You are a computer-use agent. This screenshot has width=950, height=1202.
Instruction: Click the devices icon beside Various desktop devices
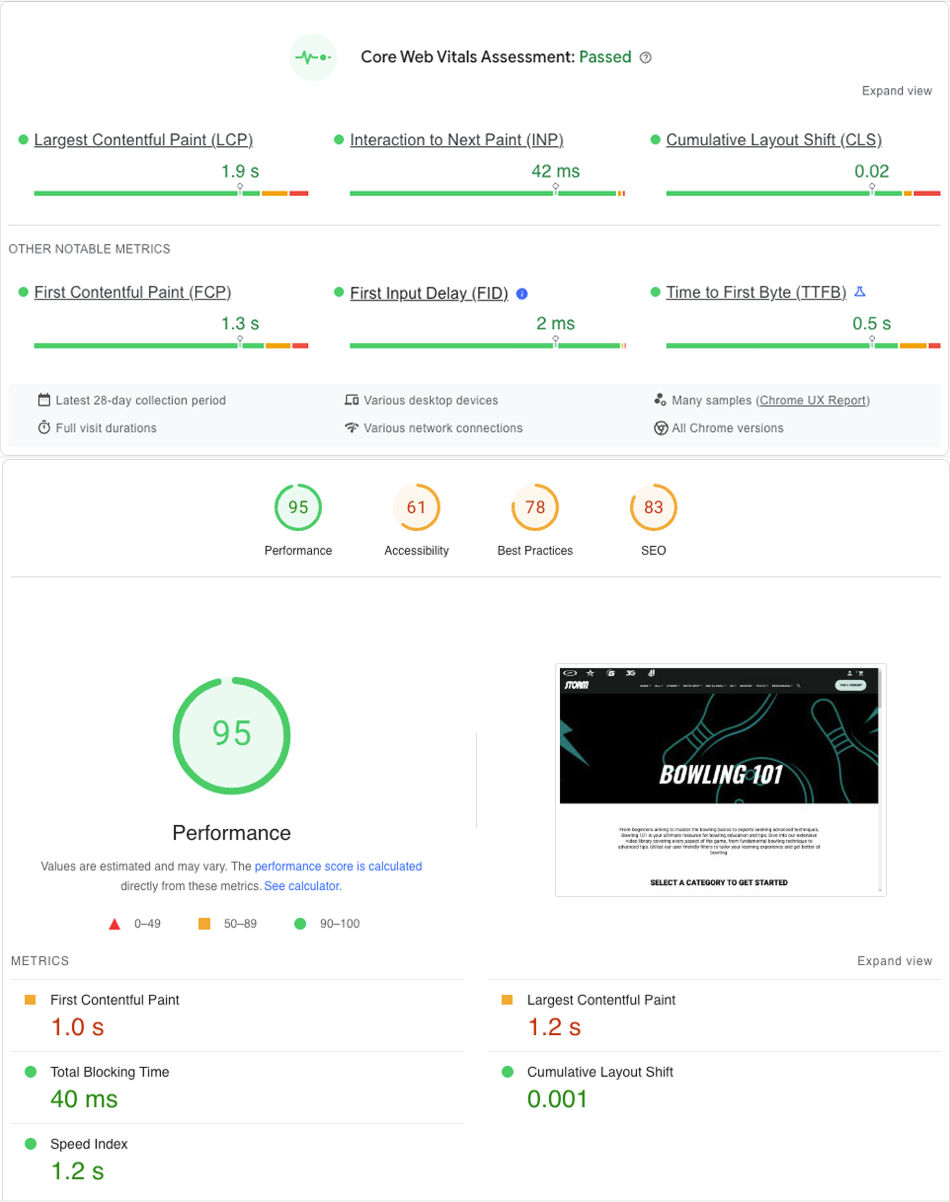tap(352, 400)
